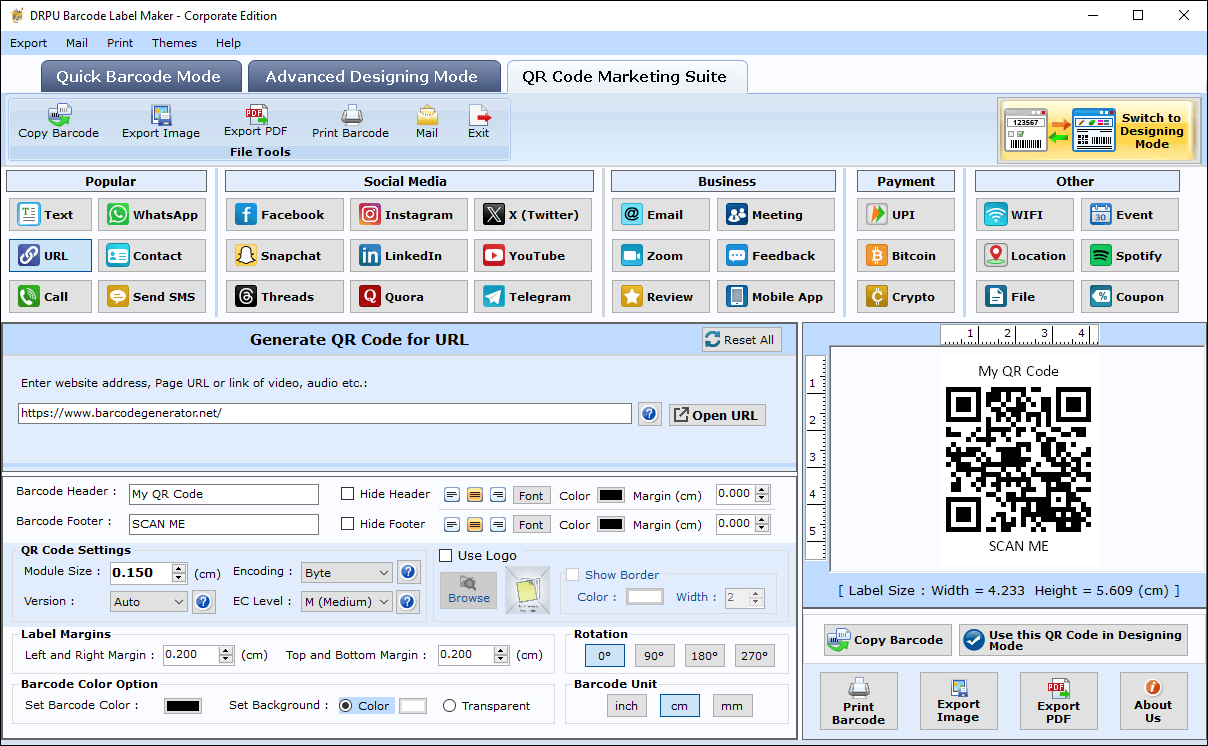The image size is (1208, 746).
Task: Click the website URL input field
Action: pyautogui.click(x=325, y=413)
